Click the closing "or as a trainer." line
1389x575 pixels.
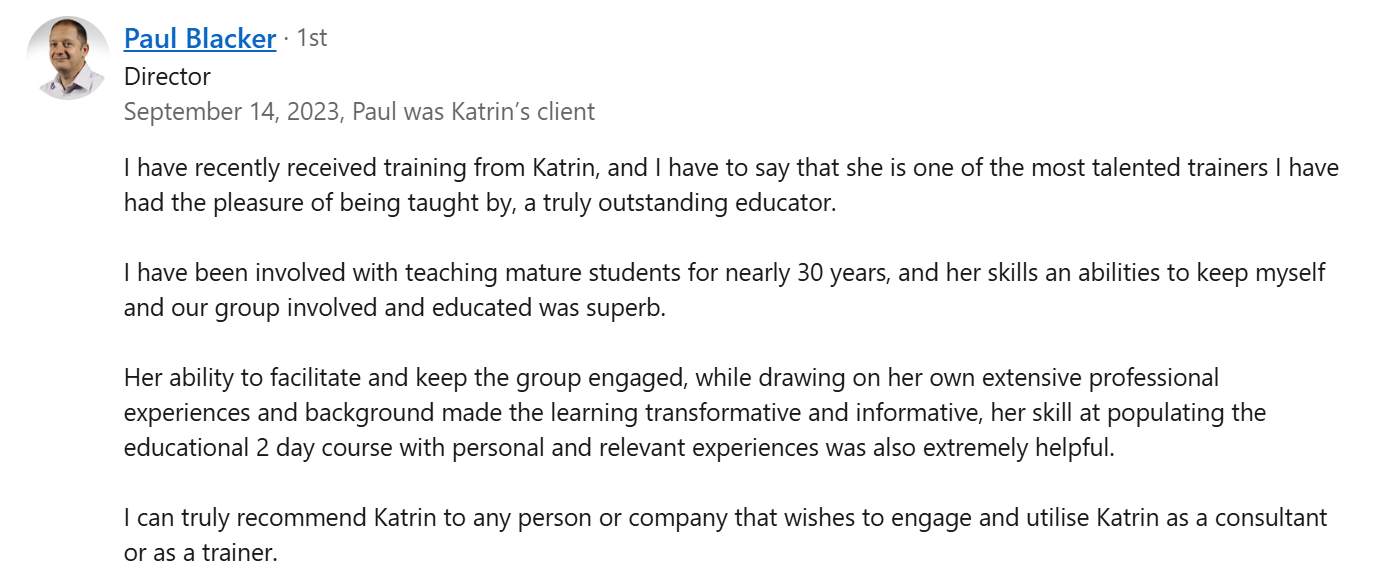[x=200, y=552]
